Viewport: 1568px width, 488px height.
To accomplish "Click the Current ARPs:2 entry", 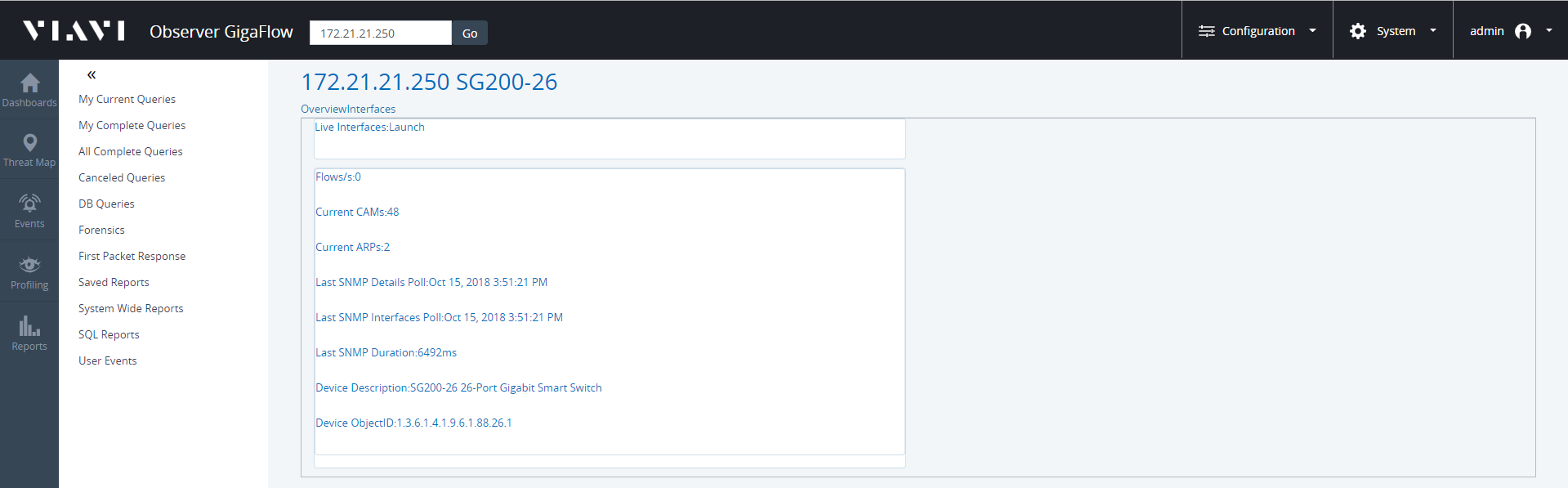I will tap(352, 247).
